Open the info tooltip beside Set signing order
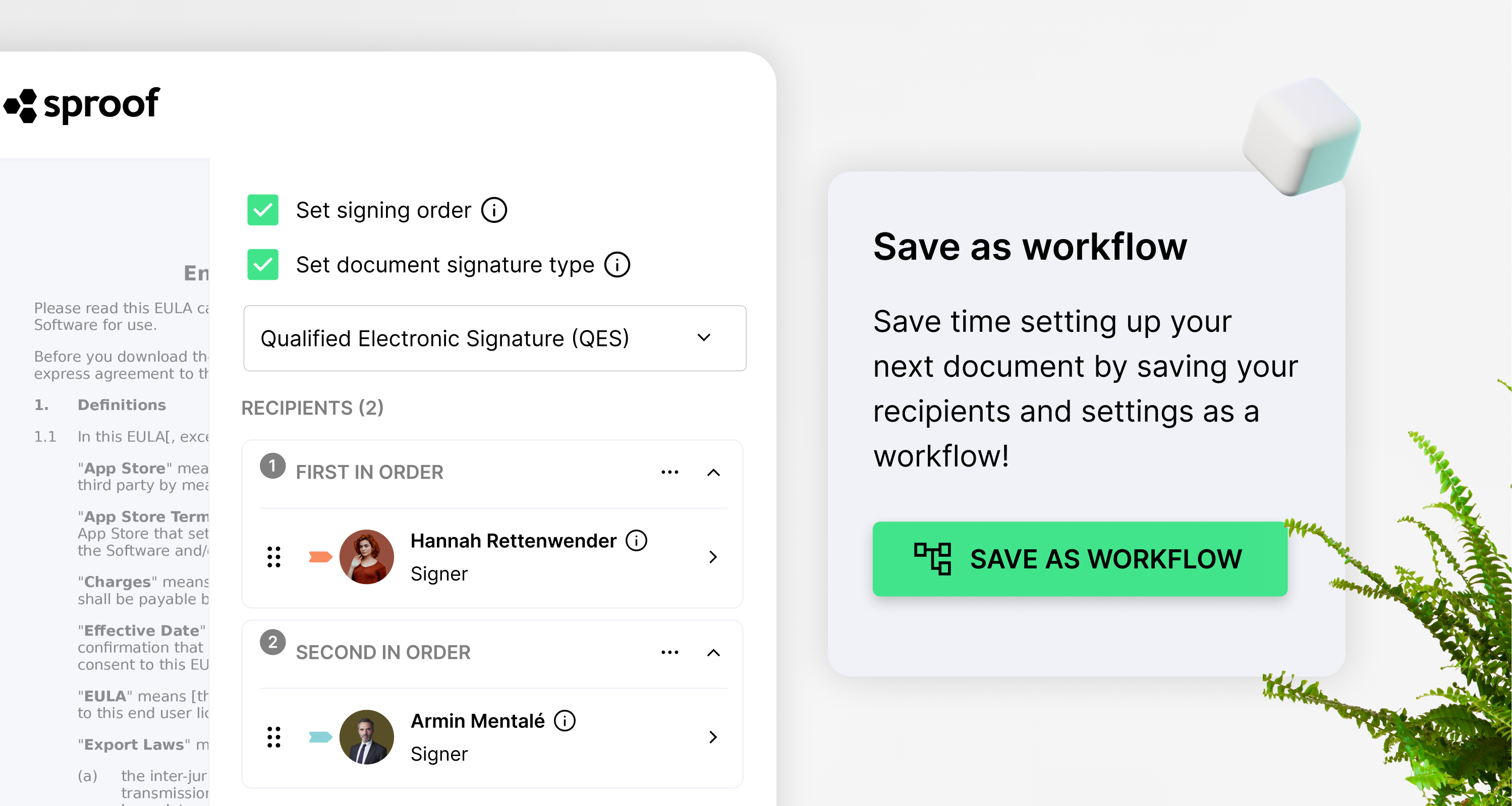Image resolution: width=1512 pixels, height=806 pixels. 494,210
